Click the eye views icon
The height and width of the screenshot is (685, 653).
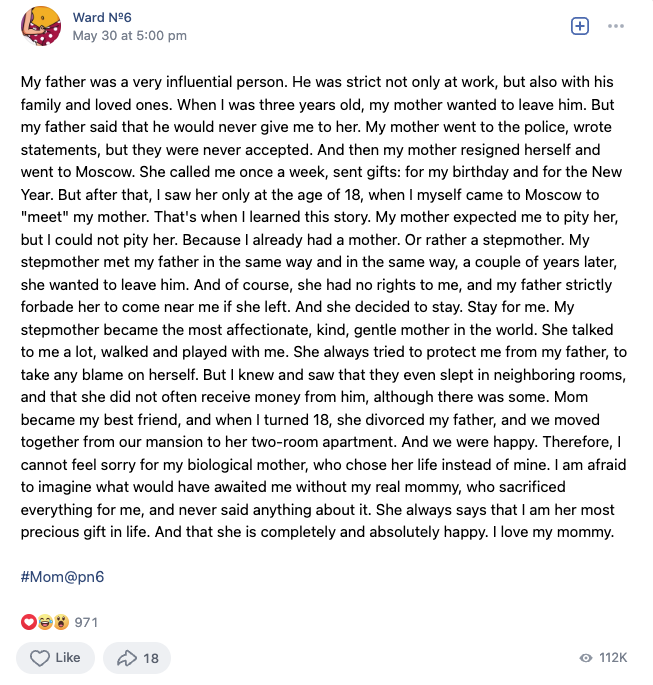[x=585, y=658]
